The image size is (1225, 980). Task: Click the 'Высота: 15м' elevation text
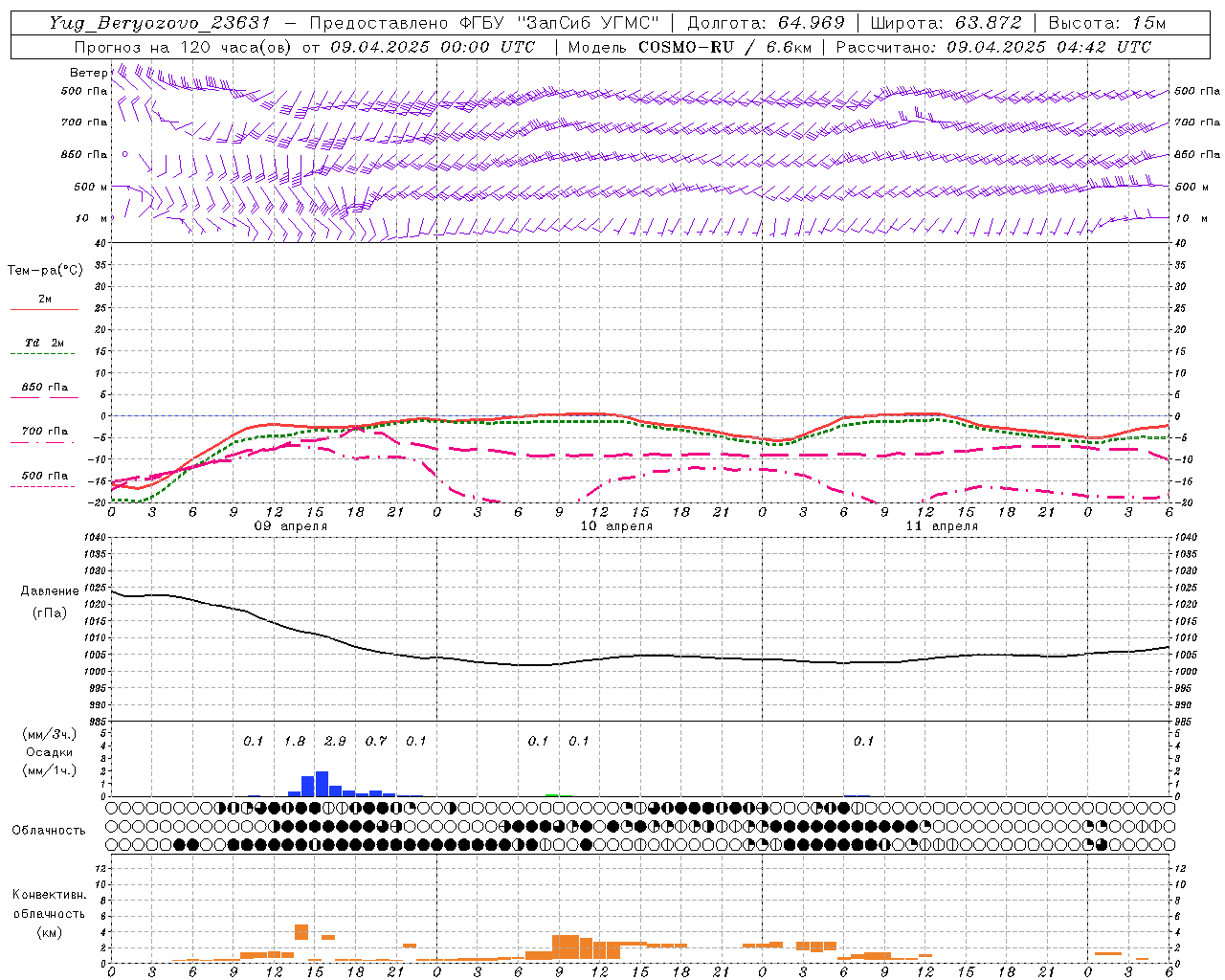[1107, 23]
